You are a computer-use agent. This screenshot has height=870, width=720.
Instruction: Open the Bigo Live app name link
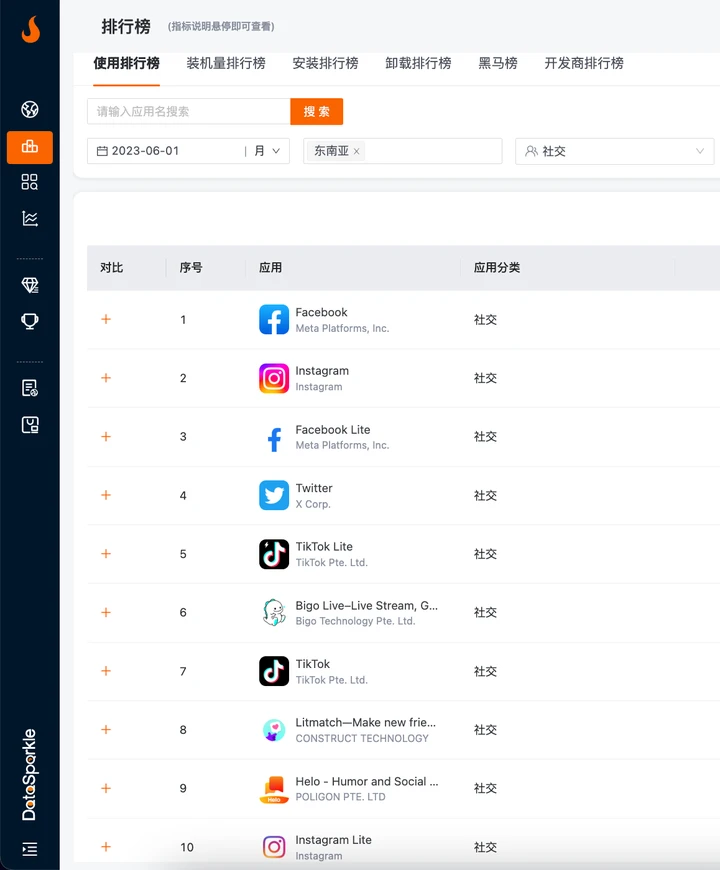367,605
